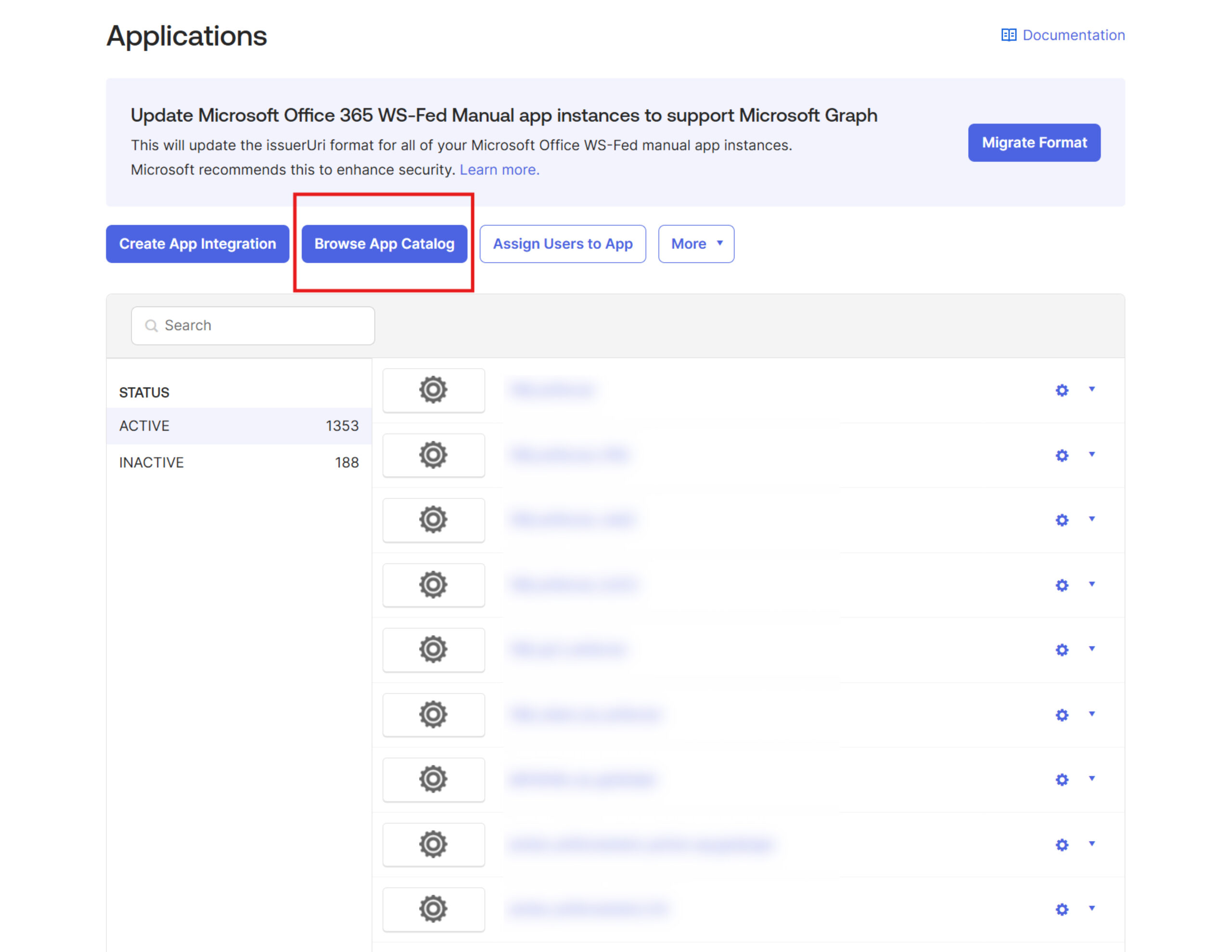Viewport: 1232px width, 952px height.
Task: Open settings gear for last visible app
Action: [x=1061, y=909]
